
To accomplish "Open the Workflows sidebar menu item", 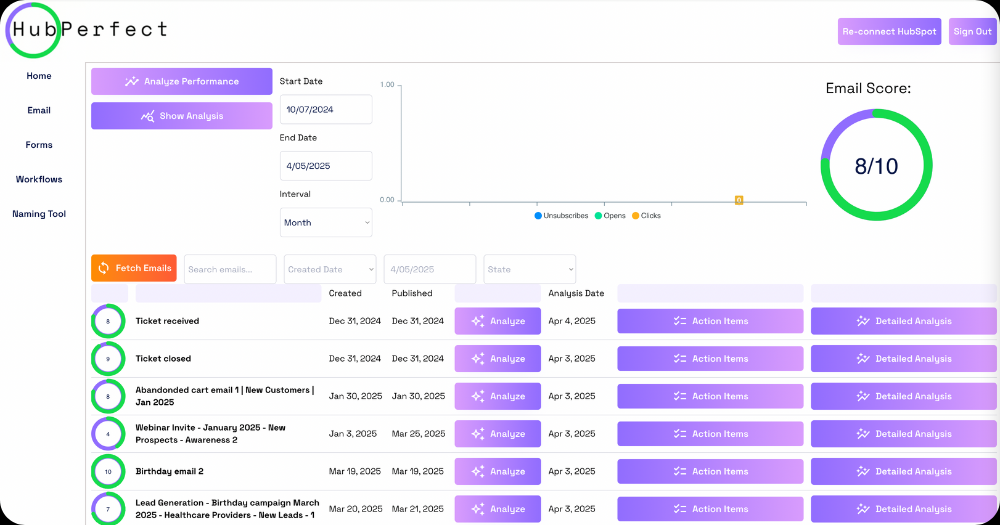I will [x=39, y=180].
